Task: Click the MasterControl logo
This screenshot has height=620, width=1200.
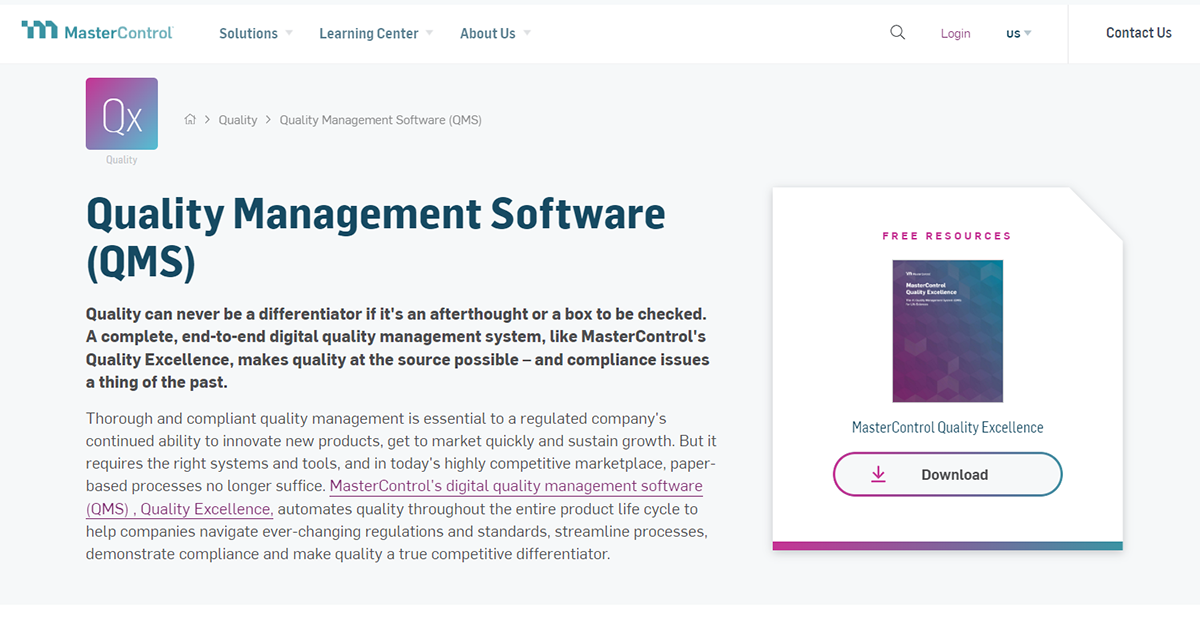Action: click(96, 31)
